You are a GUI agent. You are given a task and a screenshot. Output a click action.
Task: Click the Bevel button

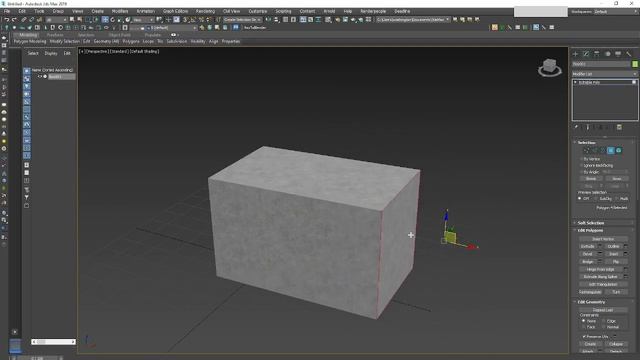click(588, 254)
